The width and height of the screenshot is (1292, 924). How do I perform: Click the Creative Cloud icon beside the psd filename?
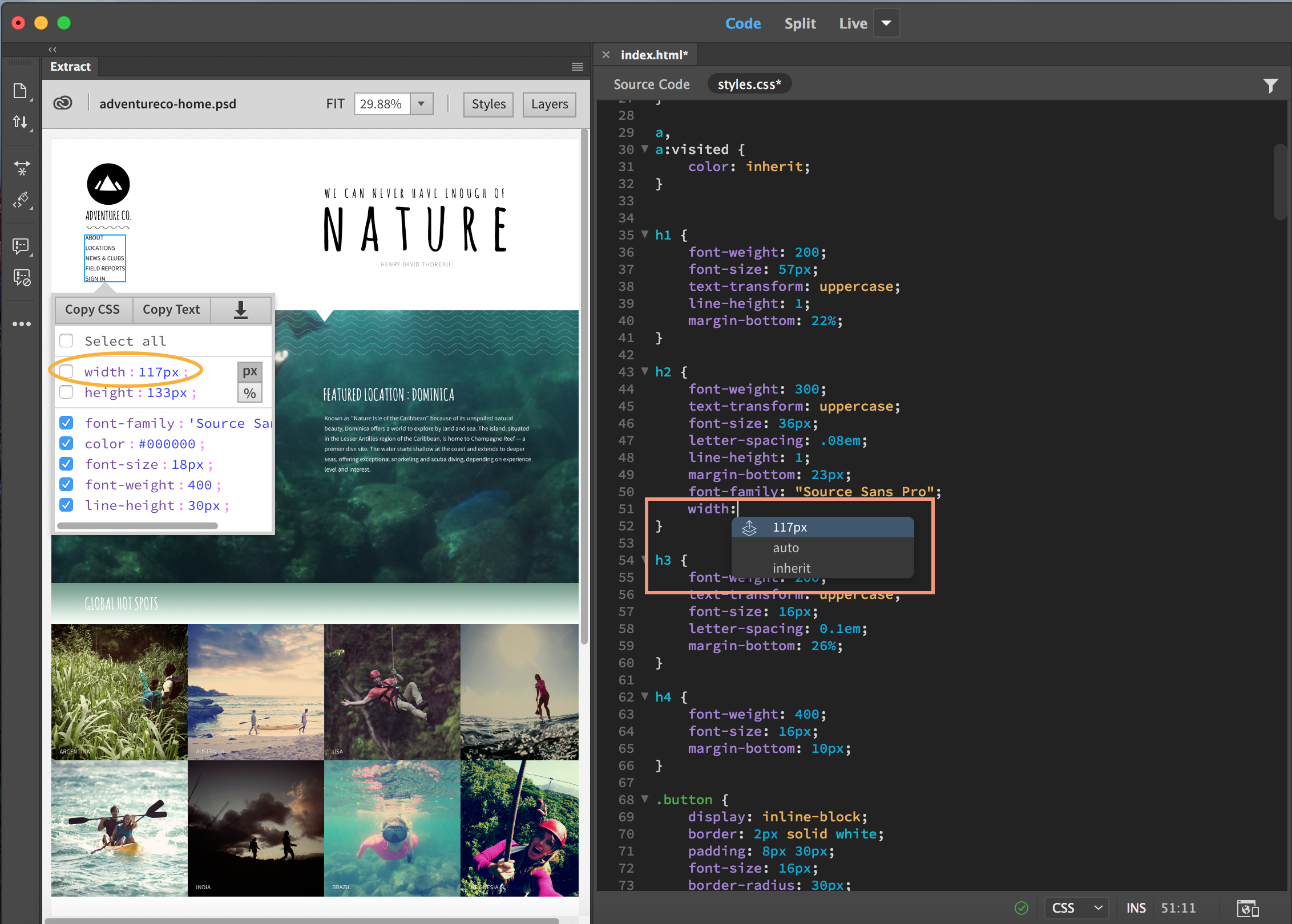coord(63,103)
